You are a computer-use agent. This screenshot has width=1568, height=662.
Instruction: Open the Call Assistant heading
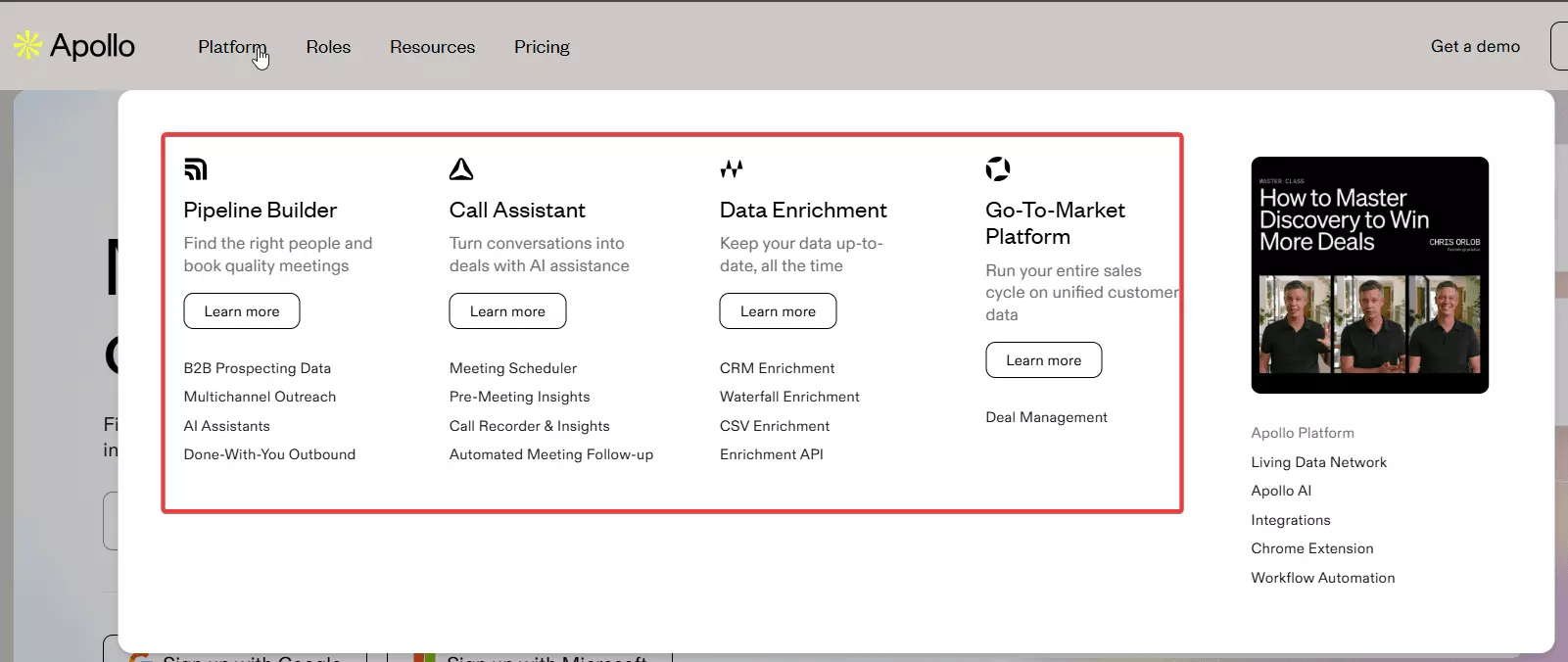click(517, 211)
